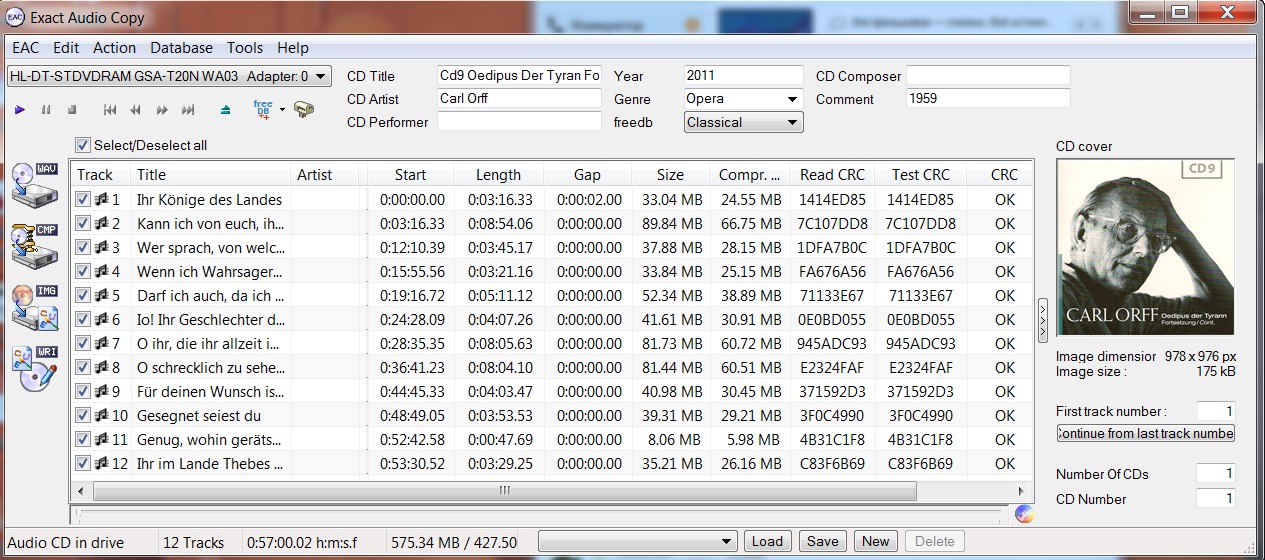Uncheck track 10 Gesegnet seiest du
Viewport: 1265px width, 560px height.
pos(83,416)
